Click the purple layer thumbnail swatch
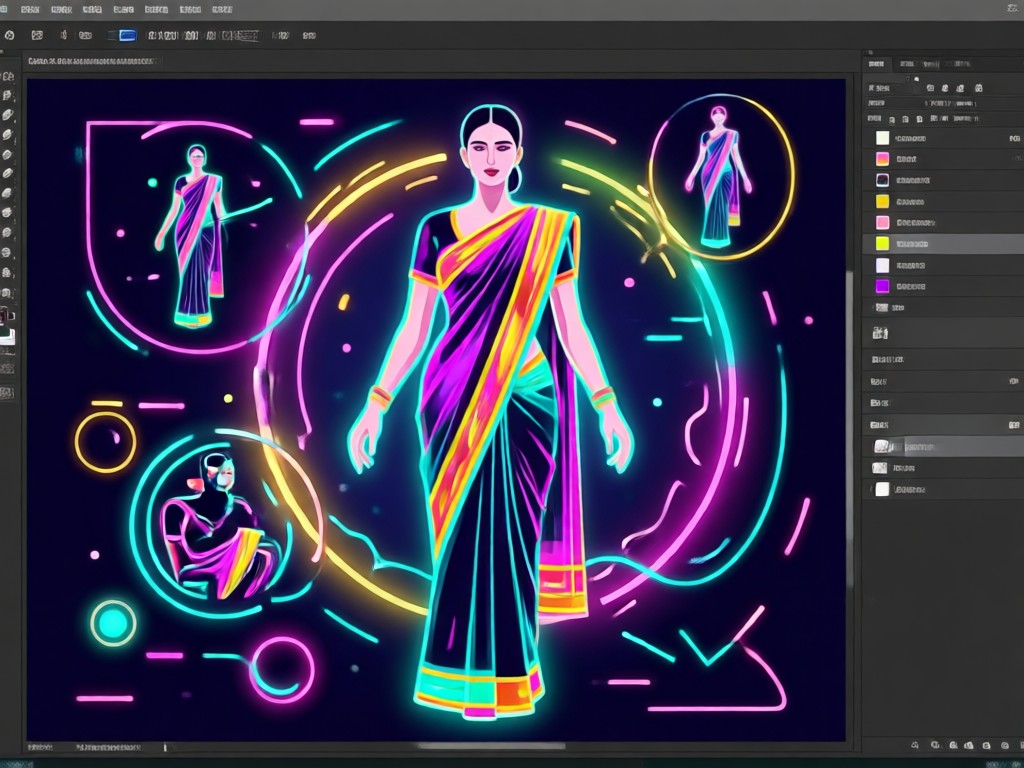Screen dimensions: 1024x768 point(882,286)
